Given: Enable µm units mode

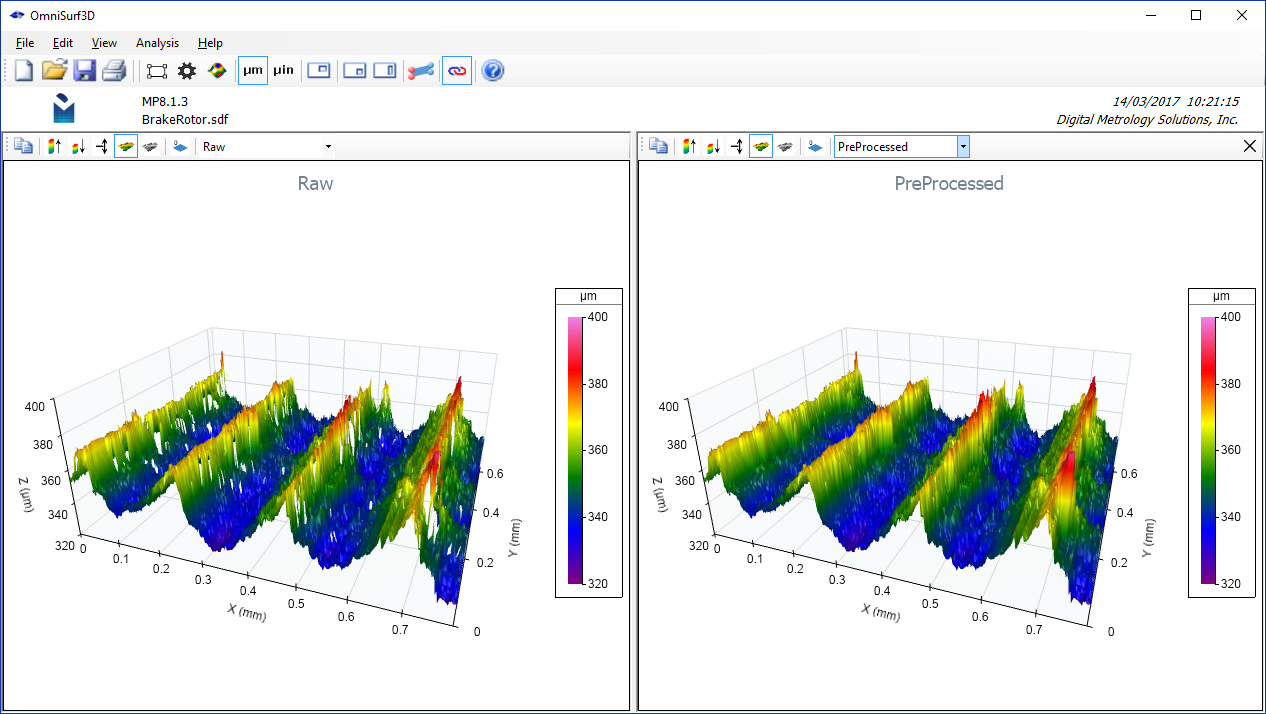Looking at the screenshot, I should pyautogui.click(x=252, y=70).
